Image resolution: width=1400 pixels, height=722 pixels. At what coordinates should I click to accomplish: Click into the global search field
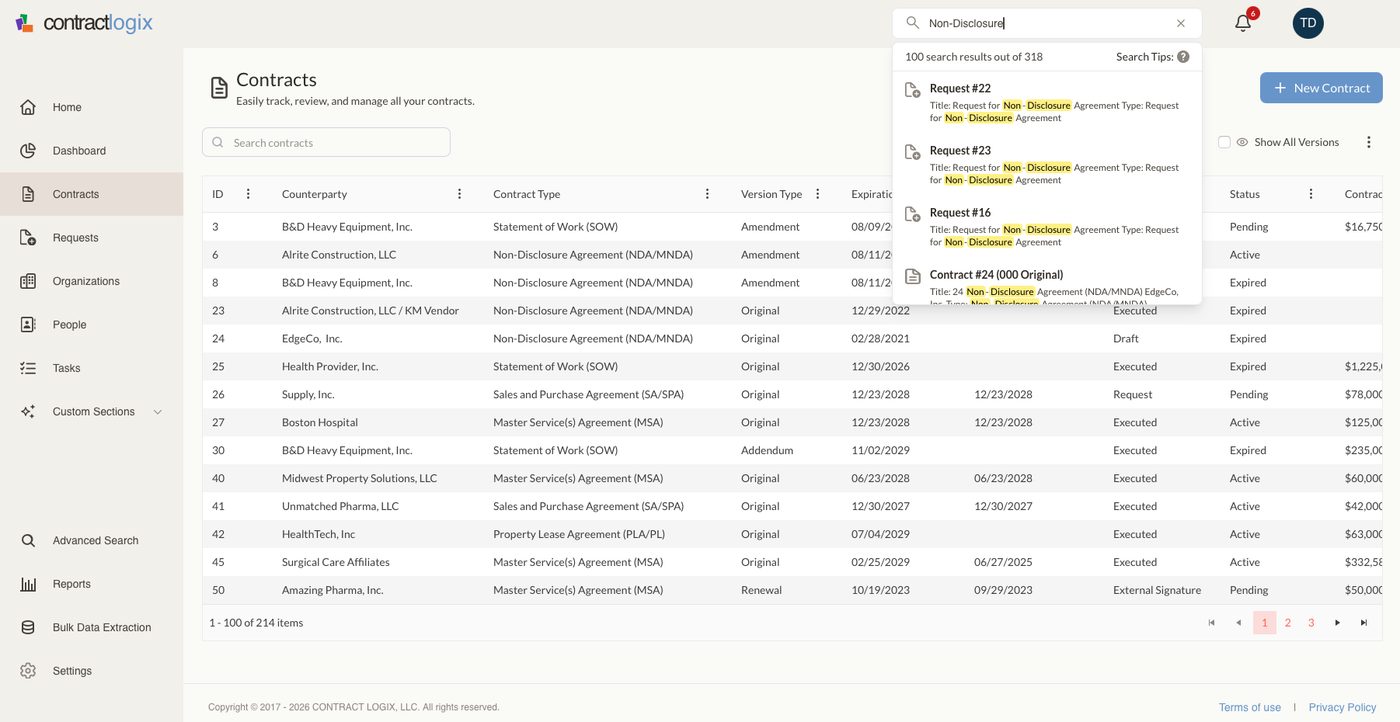pyautogui.click(x=1046, y=23)
